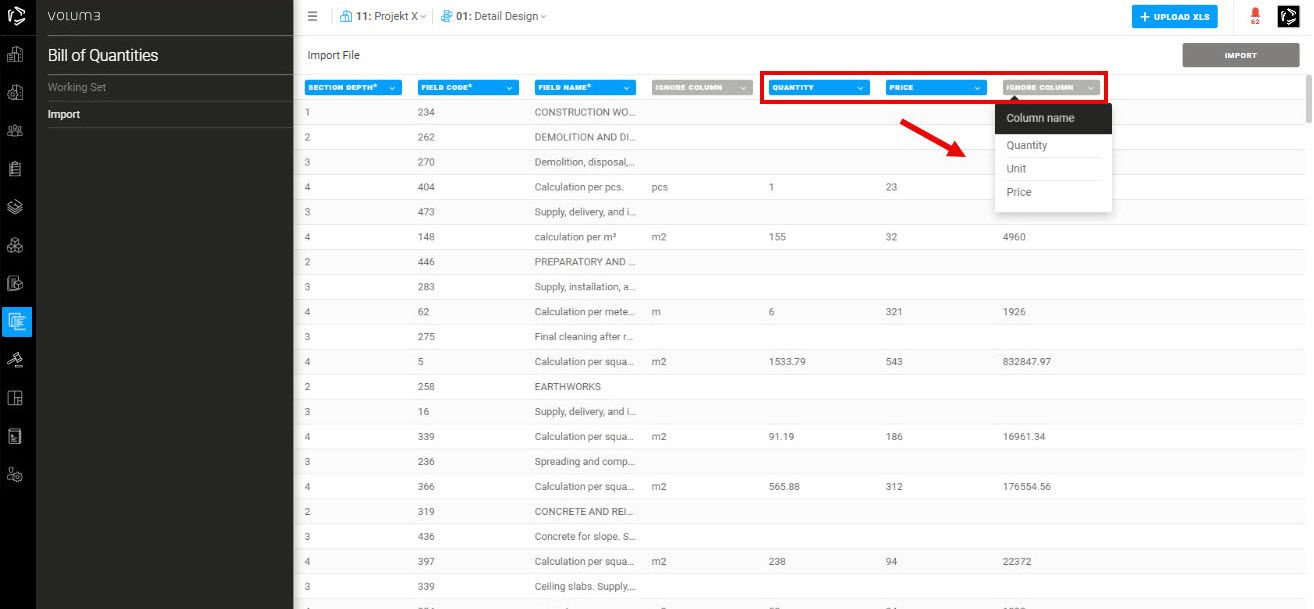Viewport: 1314px width, 609px height.
Task: Click the CONCRETE AND REI... cell
Action: [x=585, y=511]
